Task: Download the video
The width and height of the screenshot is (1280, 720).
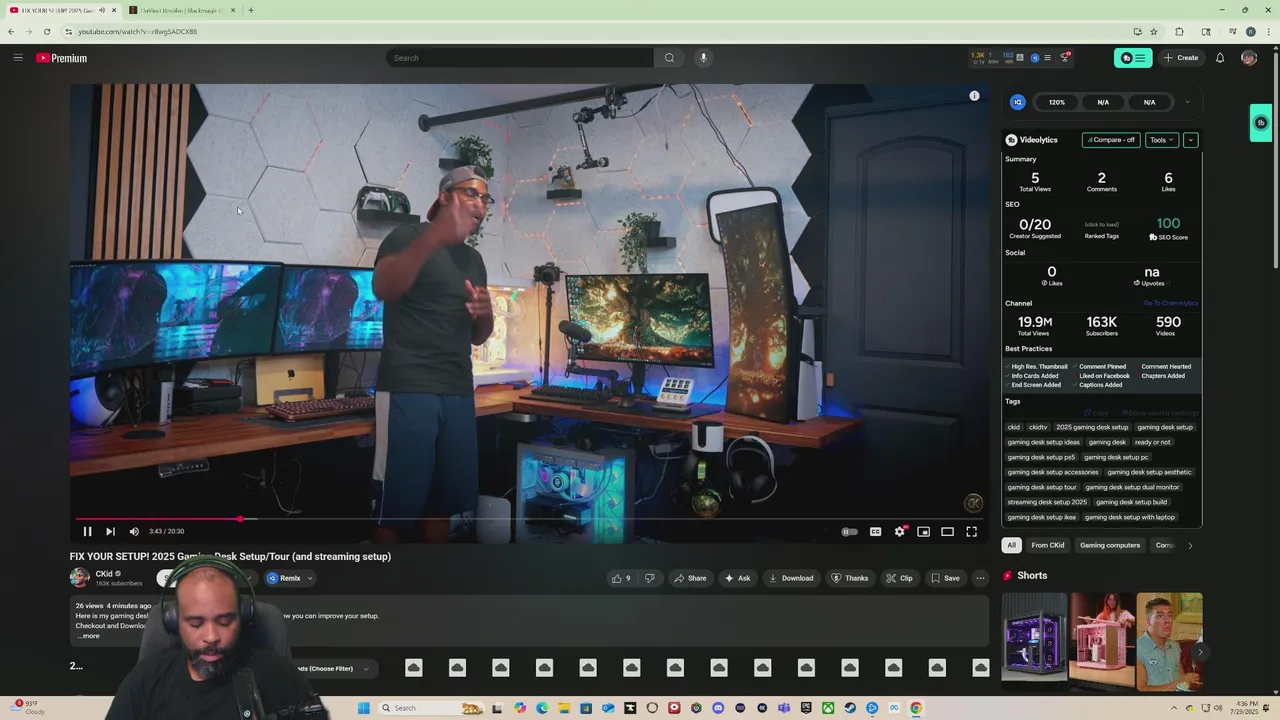Action: [790, 578]
